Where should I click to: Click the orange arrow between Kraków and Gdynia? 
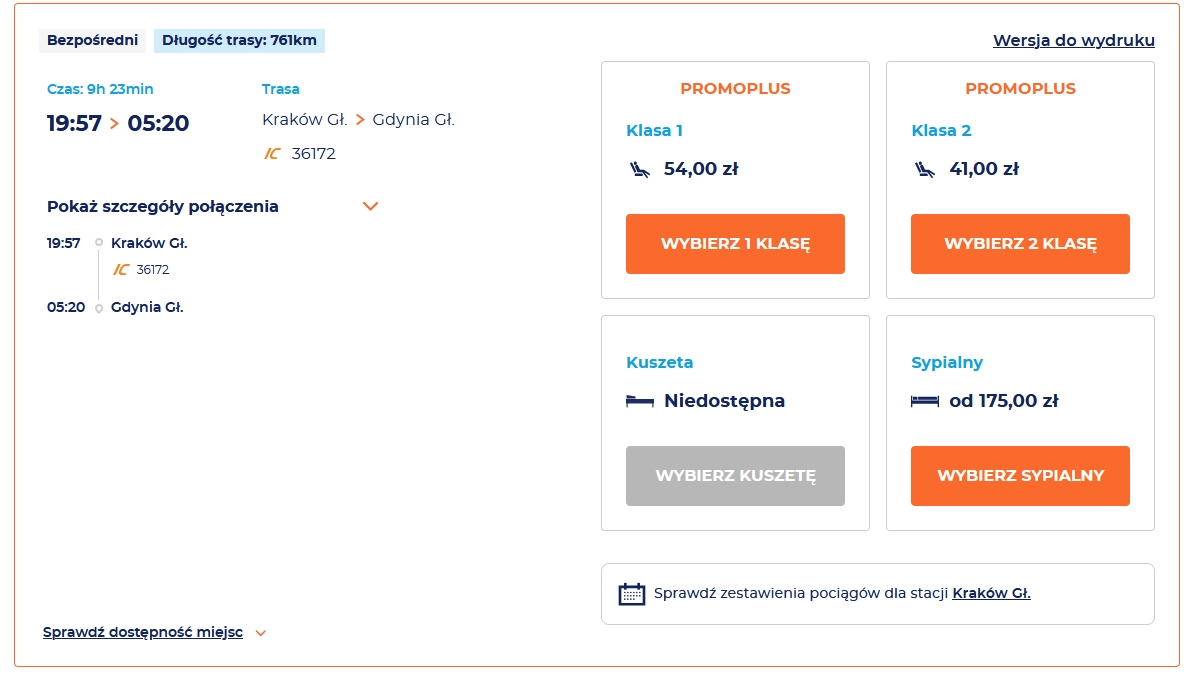click(360, 120)
